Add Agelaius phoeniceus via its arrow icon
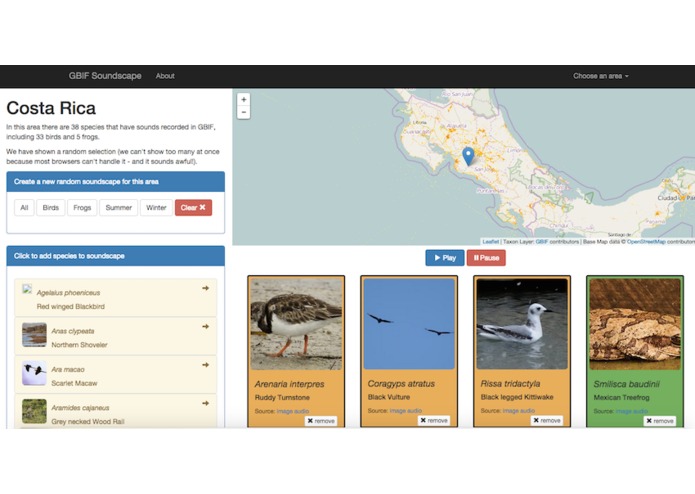 click(205, 288)
